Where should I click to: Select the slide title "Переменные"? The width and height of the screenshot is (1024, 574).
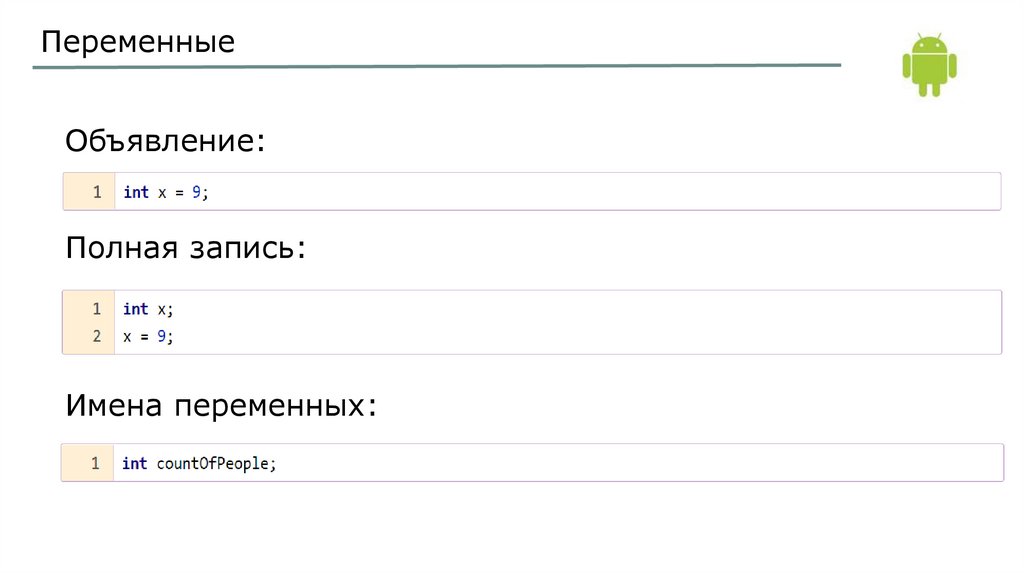pos(138,42)
